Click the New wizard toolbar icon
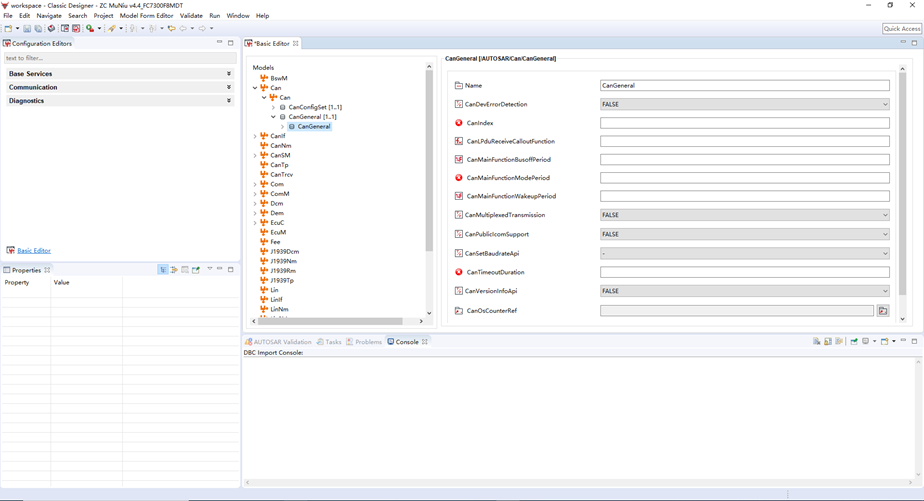This screenshot has width=924, height=501. 8,28
